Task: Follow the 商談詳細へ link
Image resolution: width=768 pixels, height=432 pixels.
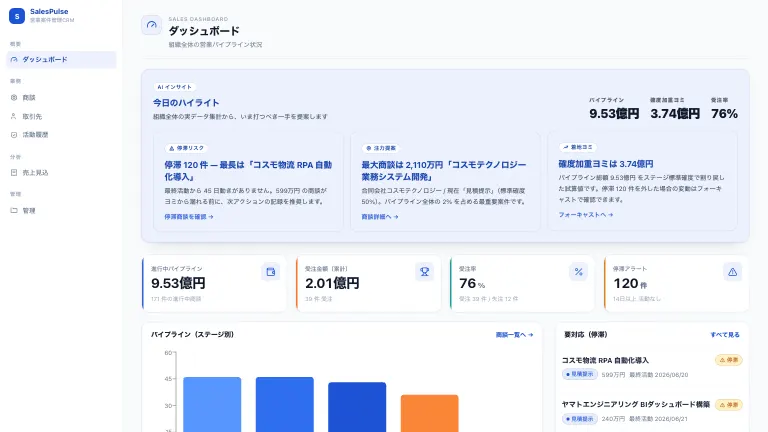Action: pyautogui.click(x=380, y=216)
